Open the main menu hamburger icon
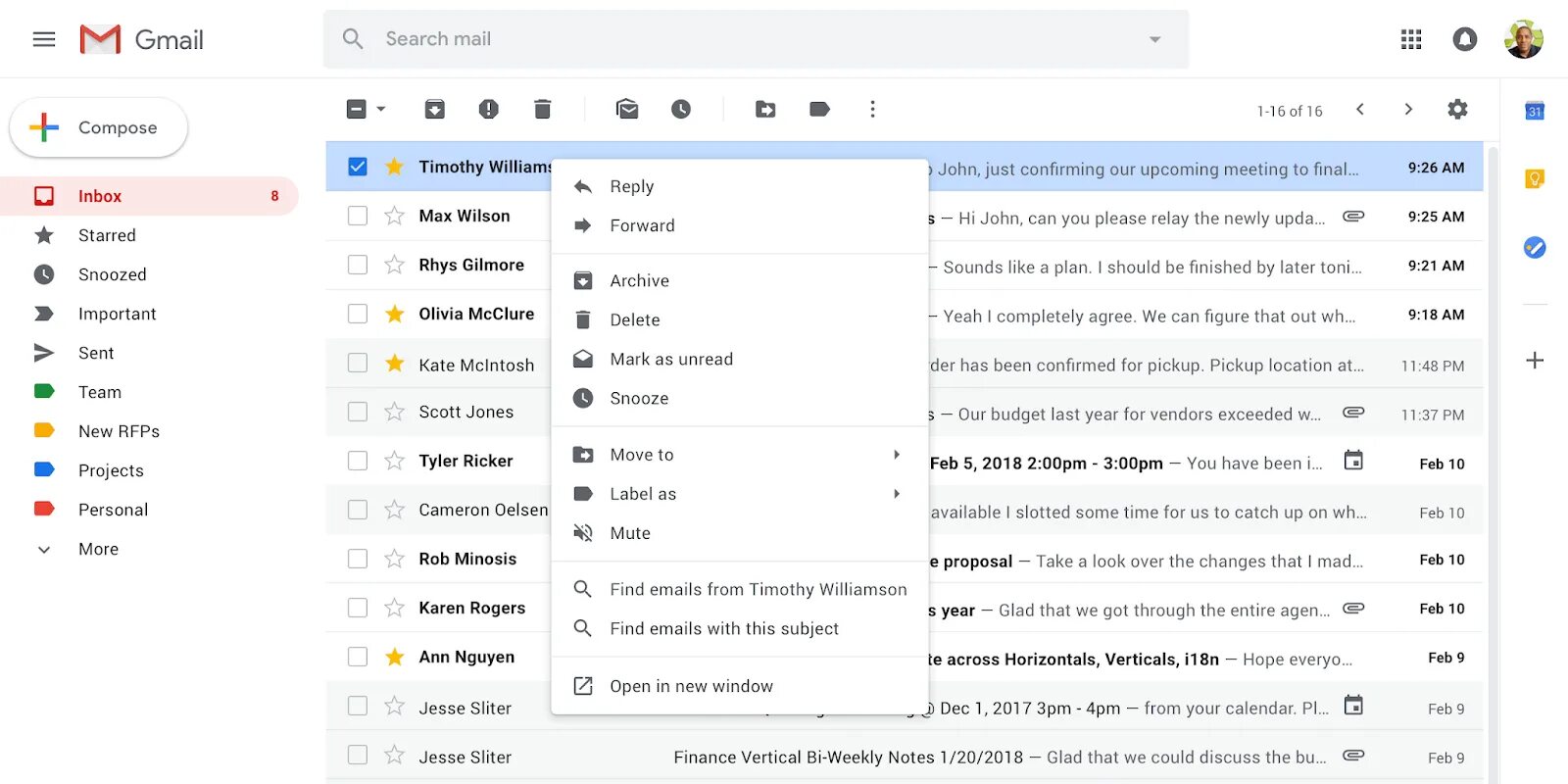 (44, 39)
